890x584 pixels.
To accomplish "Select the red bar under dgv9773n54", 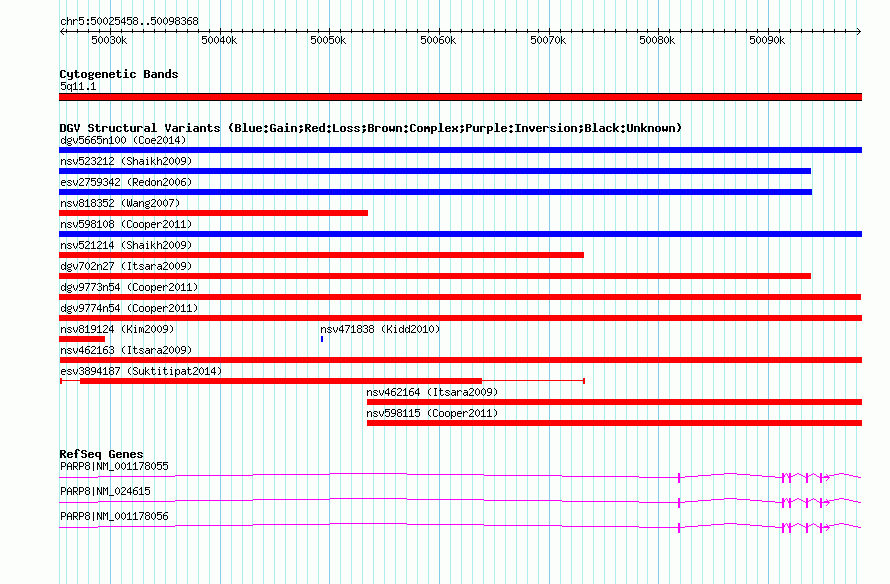I will [460, 297].
